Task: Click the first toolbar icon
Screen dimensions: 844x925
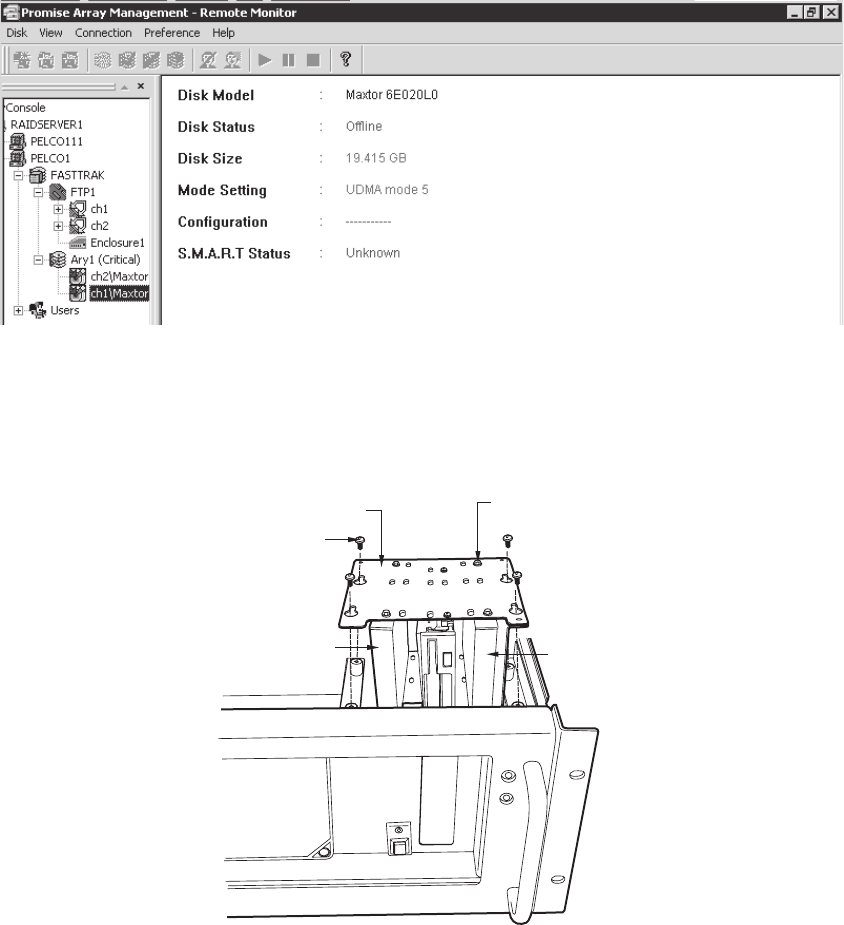Action: [x=20, y=60]
